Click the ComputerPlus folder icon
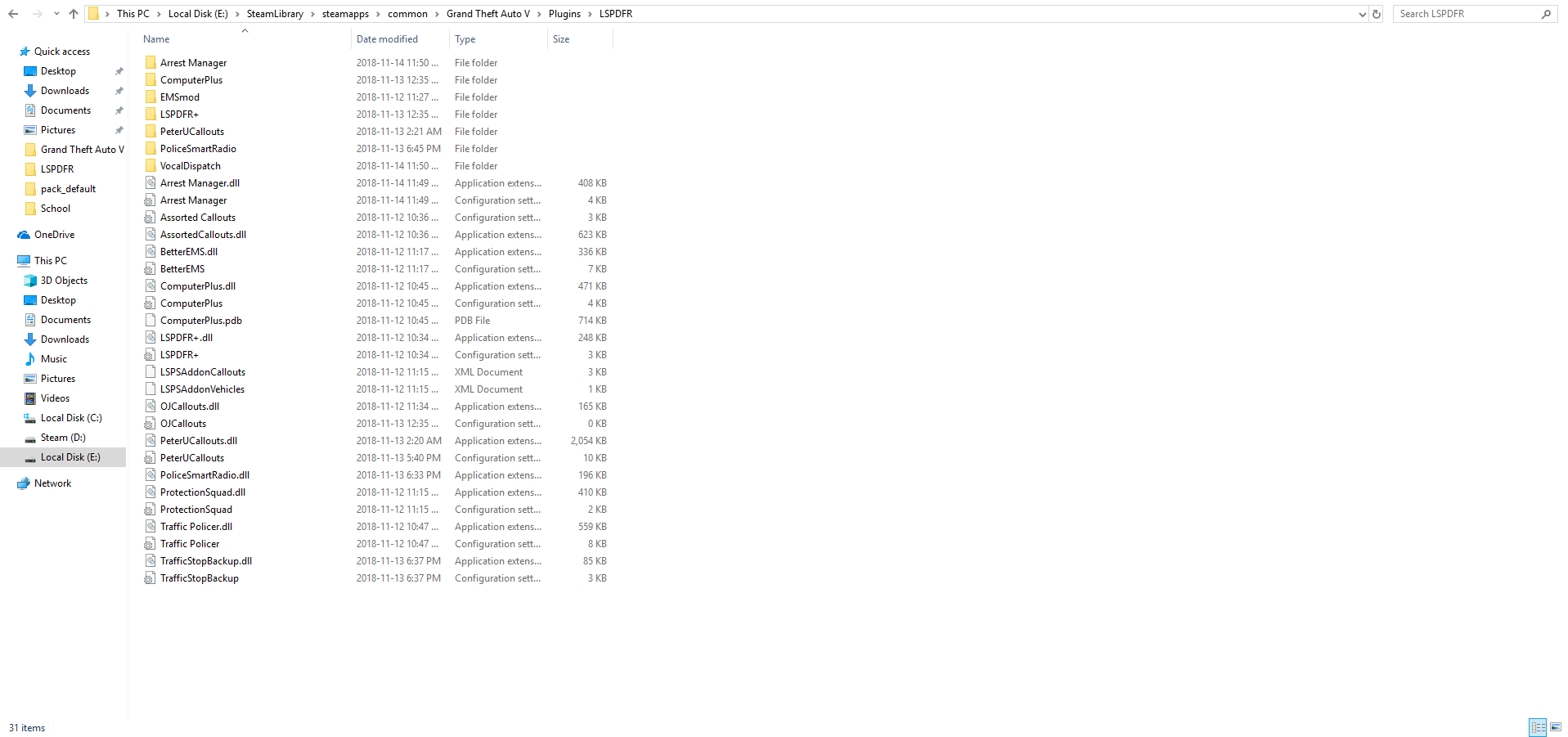 click(151, 80)
